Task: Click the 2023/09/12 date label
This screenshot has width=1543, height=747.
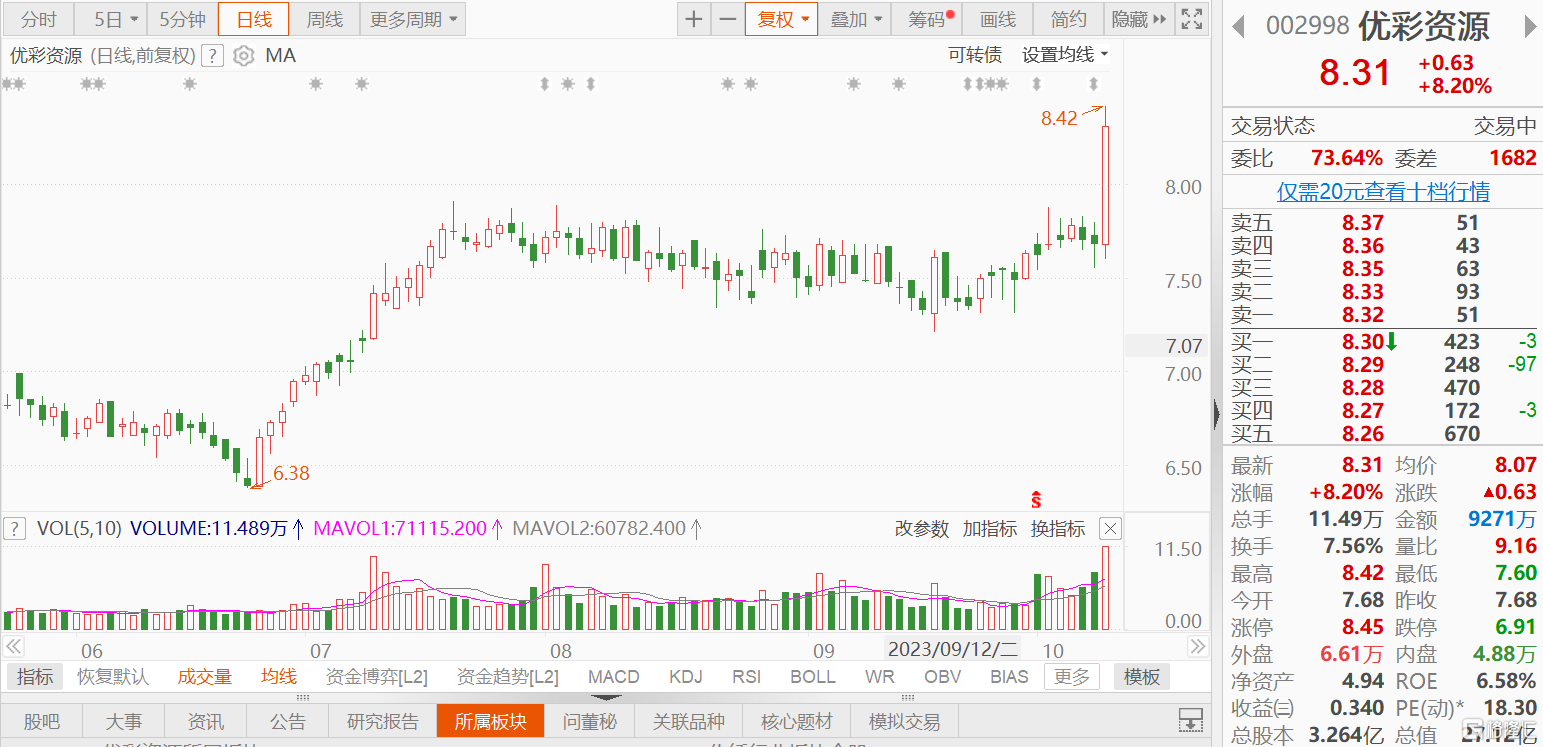Action: [x=953, y=650]
